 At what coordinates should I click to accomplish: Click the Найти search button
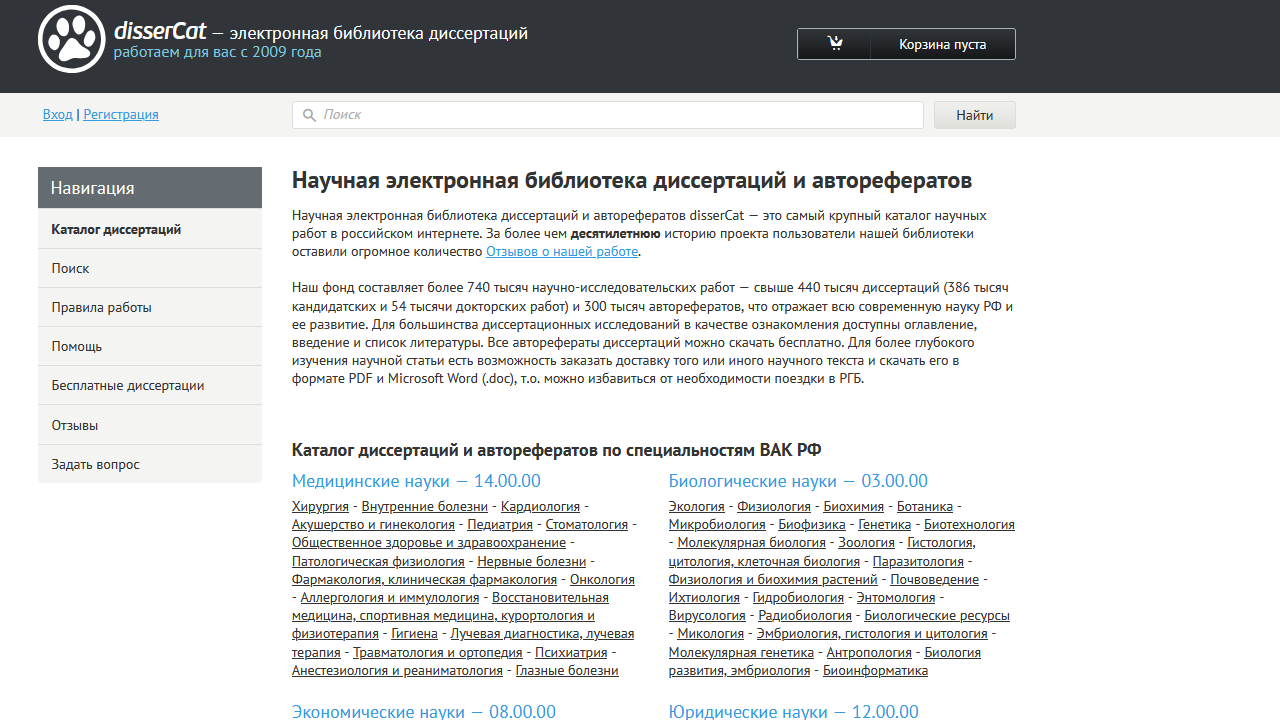coord(973,114)
